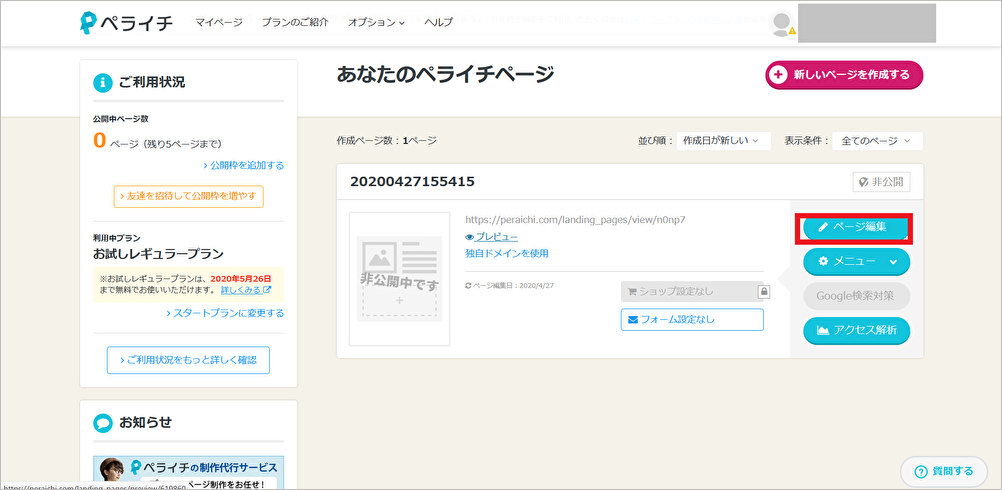
Task: Click the お試しレギュラープラン plan name
Action: (158, 254)
